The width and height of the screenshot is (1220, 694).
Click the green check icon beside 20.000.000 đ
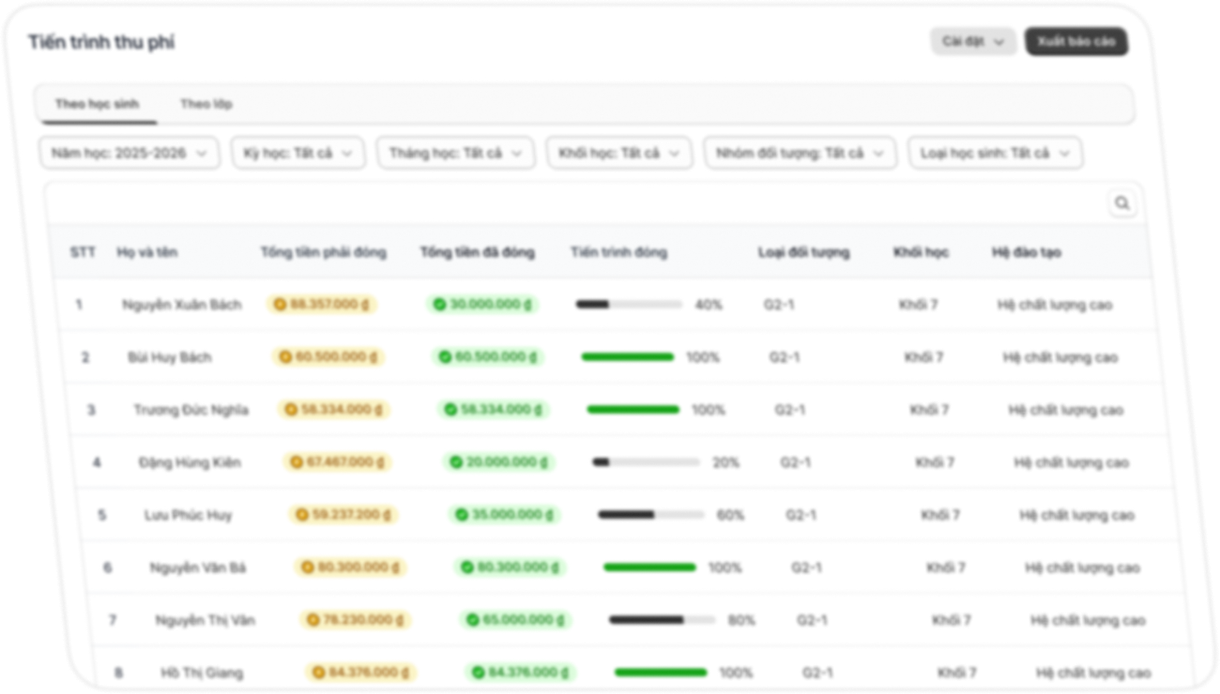tap(456, 462)
